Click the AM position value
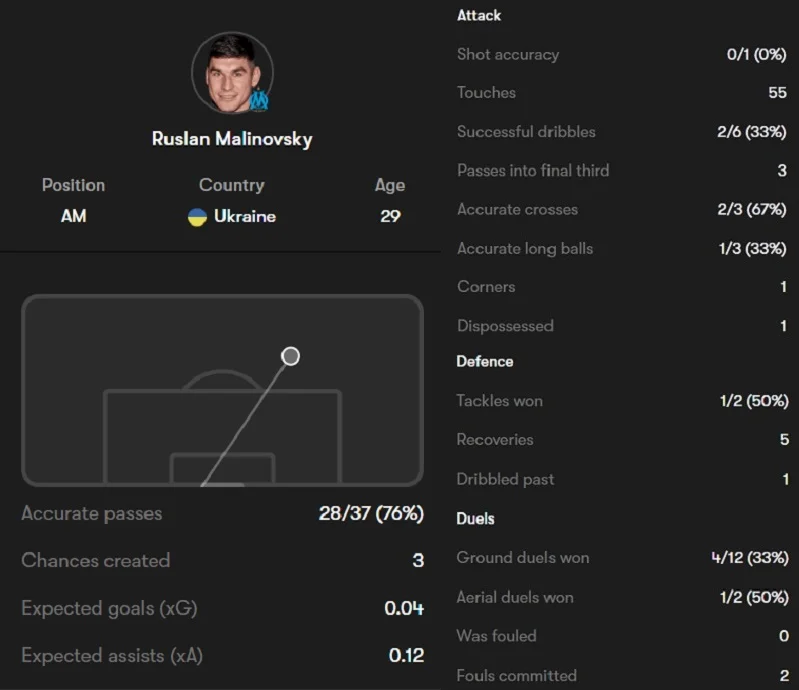This screenshot has height=690, width=799. (73, 217)
